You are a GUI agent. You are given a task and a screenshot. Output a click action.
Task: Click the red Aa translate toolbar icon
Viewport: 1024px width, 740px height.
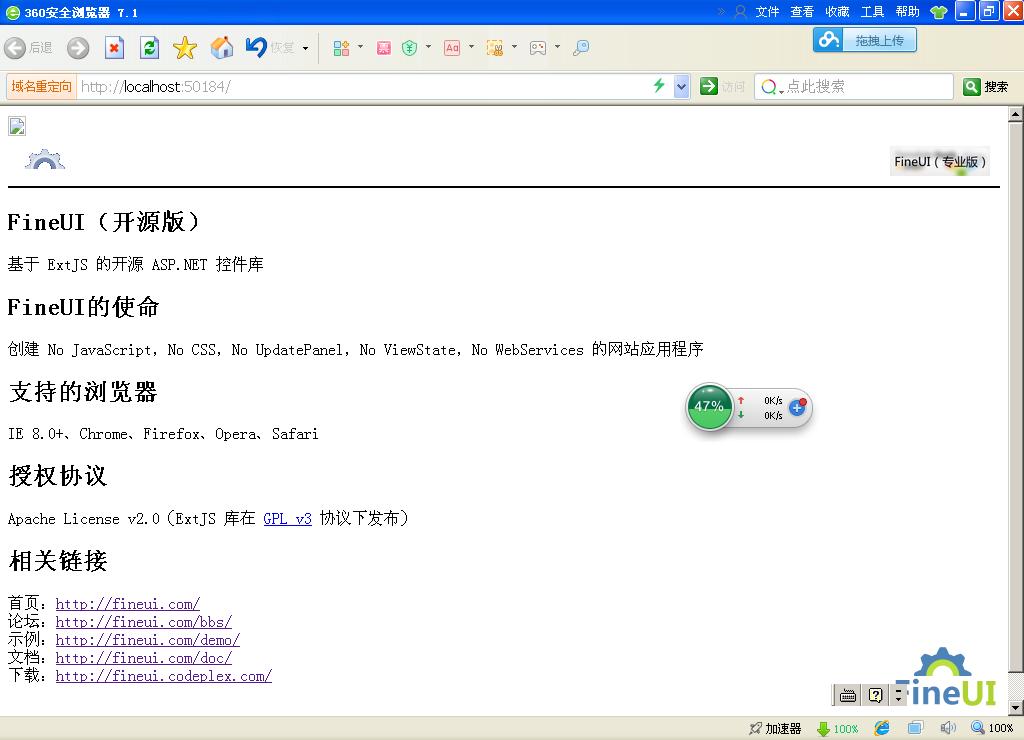click(452, 48)
